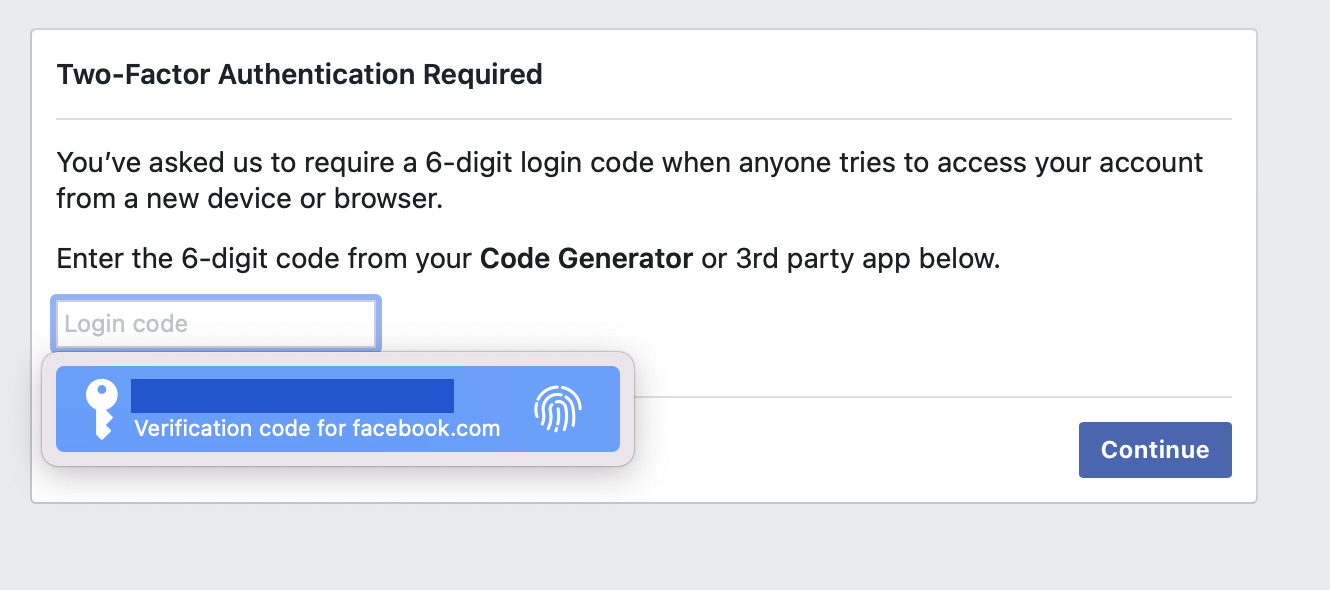Click the redacted account name bar
This screenshot has width=1330, height=590.
coord(292,396)
